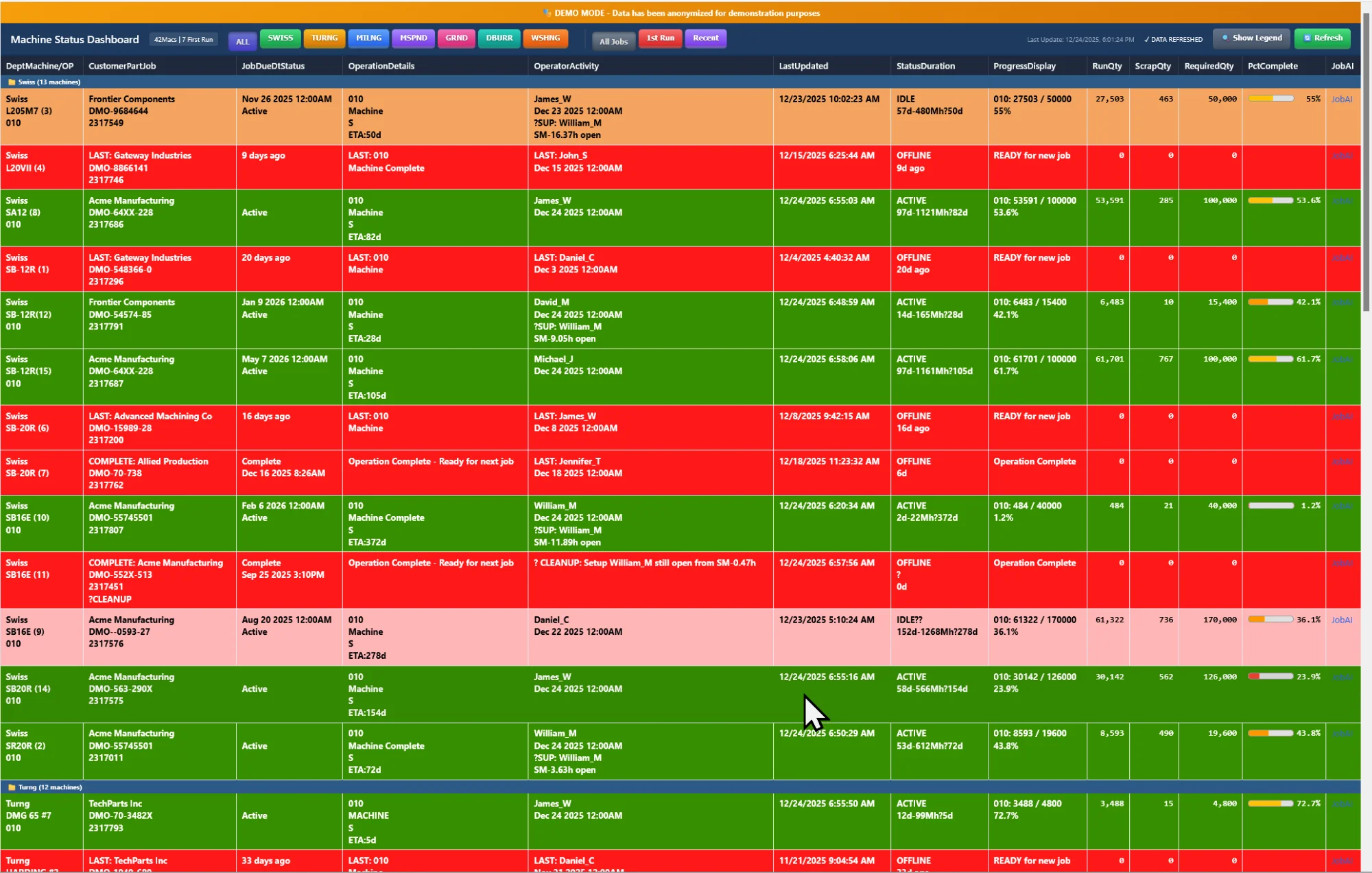
Task: Click the 42Macs | 7 First Run badge
Action: point(183,39)
